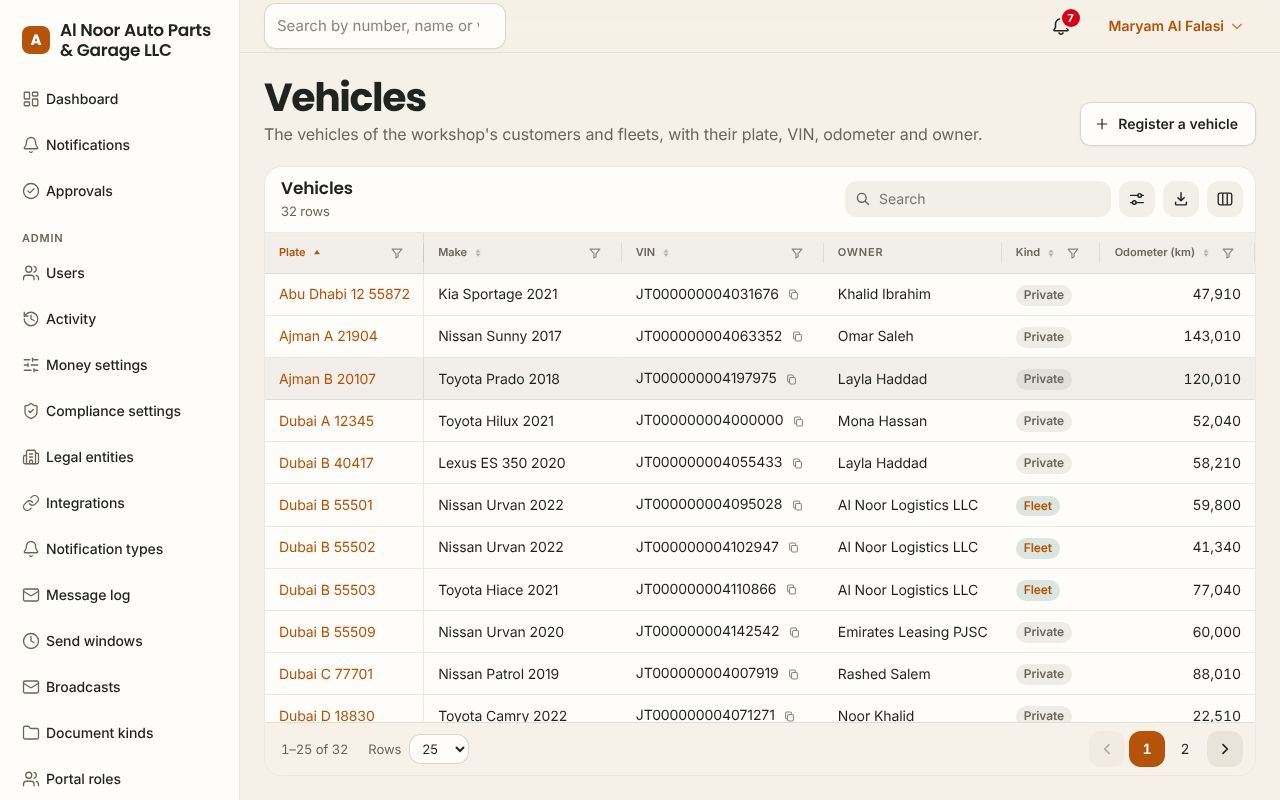
Task: Click the global search field
Action: click(x=385, y=26)
